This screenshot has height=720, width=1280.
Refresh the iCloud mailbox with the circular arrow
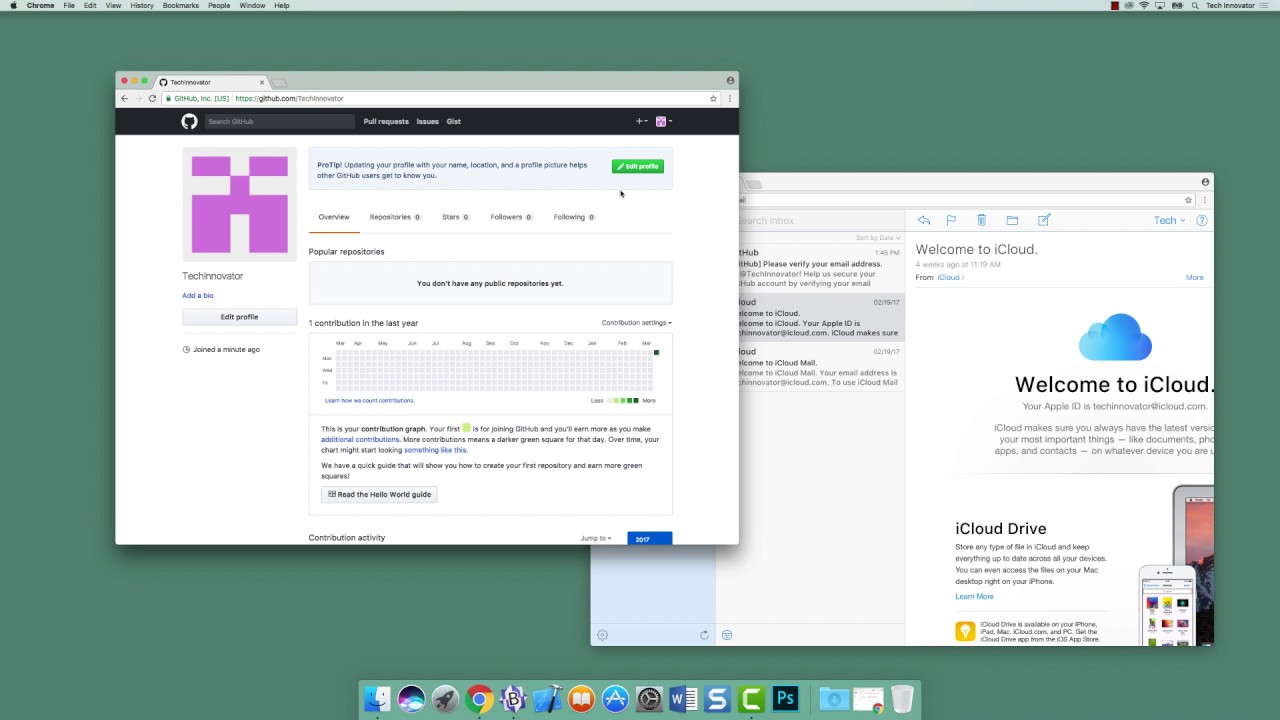coord(704,635)
